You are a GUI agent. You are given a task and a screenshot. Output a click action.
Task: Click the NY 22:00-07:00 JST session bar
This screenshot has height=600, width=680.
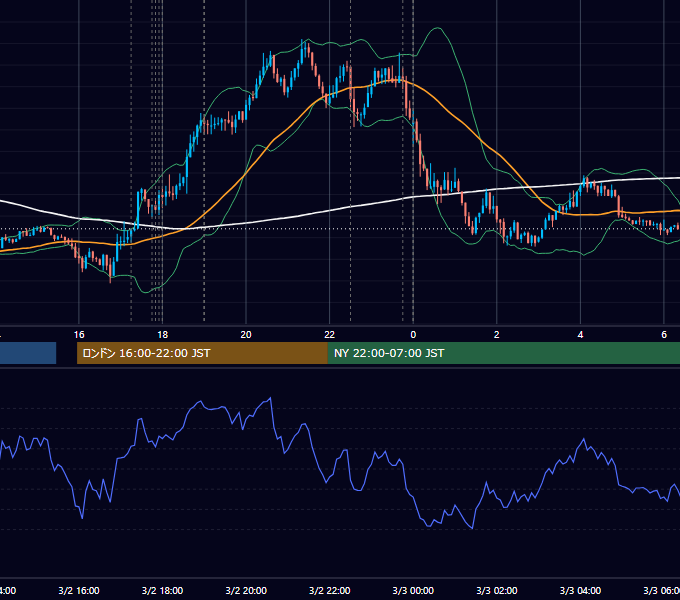tap(503, 353)
